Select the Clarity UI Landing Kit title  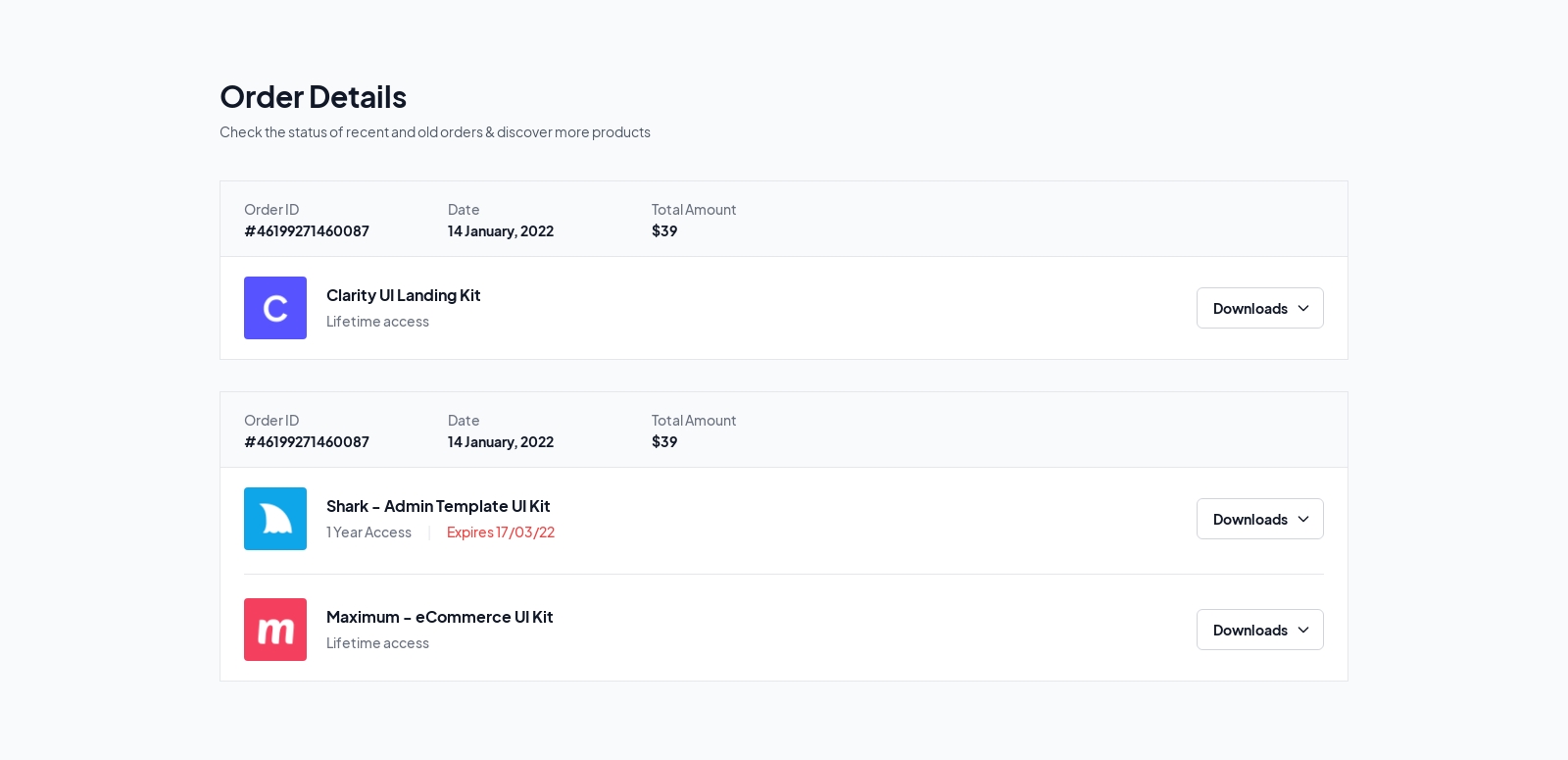point(403,295)
